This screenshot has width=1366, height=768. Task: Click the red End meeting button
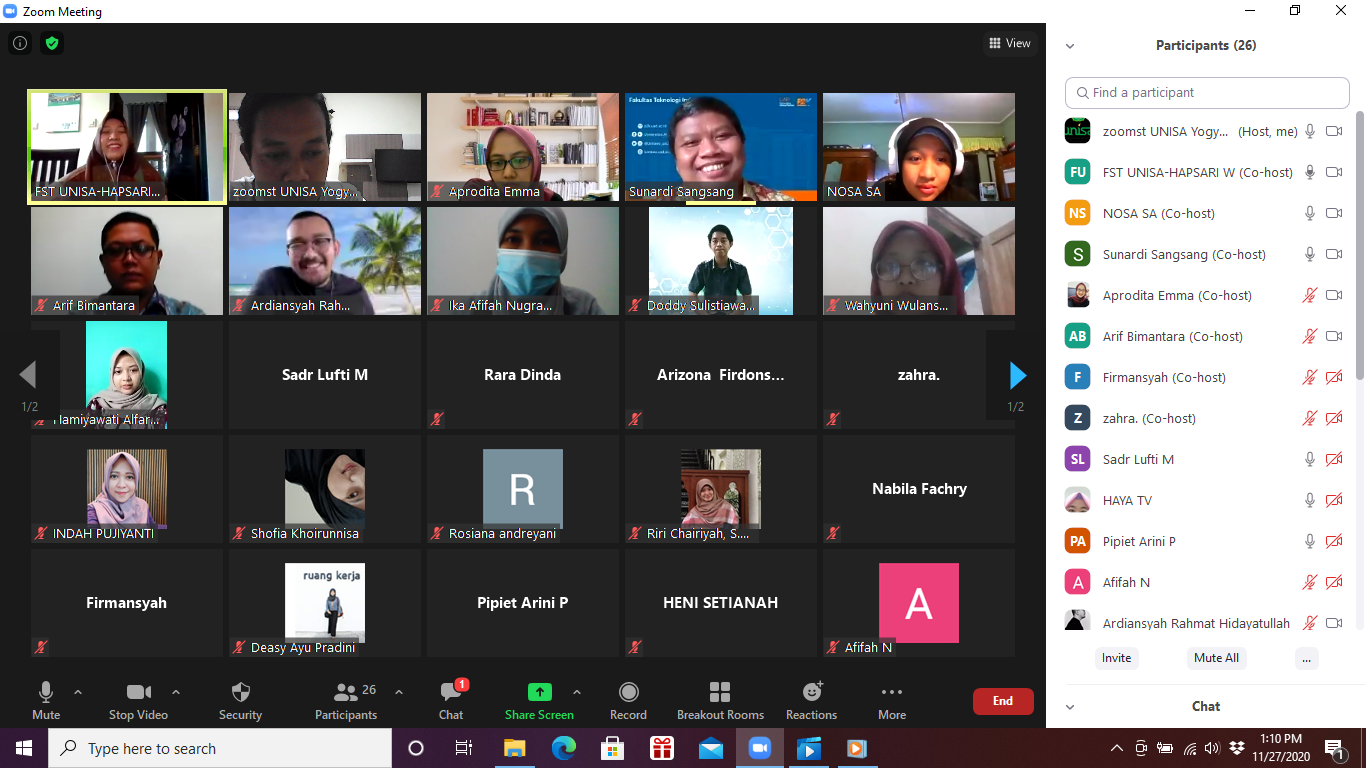click(x=1002, y=701)
